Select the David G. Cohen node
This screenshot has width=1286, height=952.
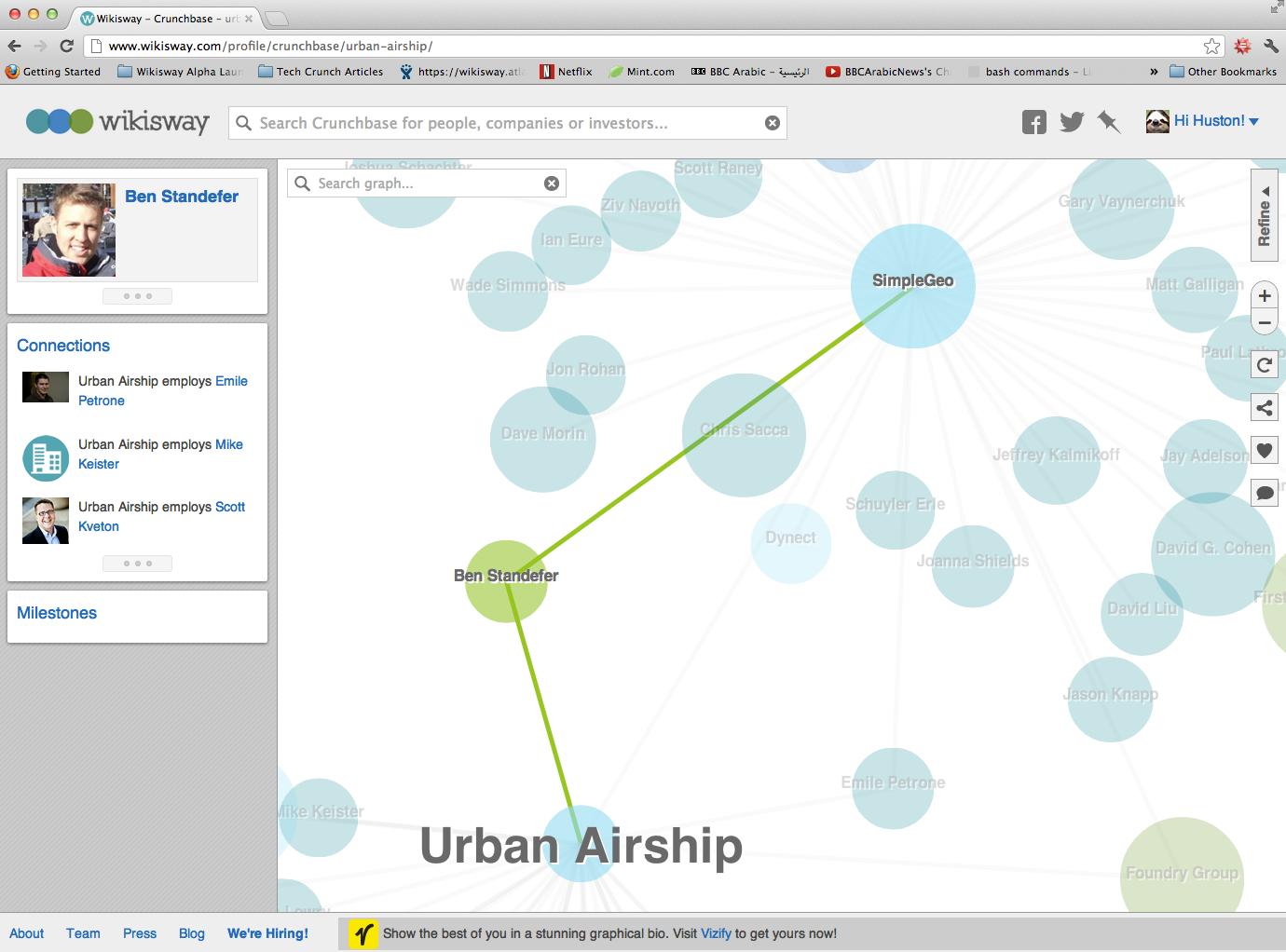click(1212, 554)
